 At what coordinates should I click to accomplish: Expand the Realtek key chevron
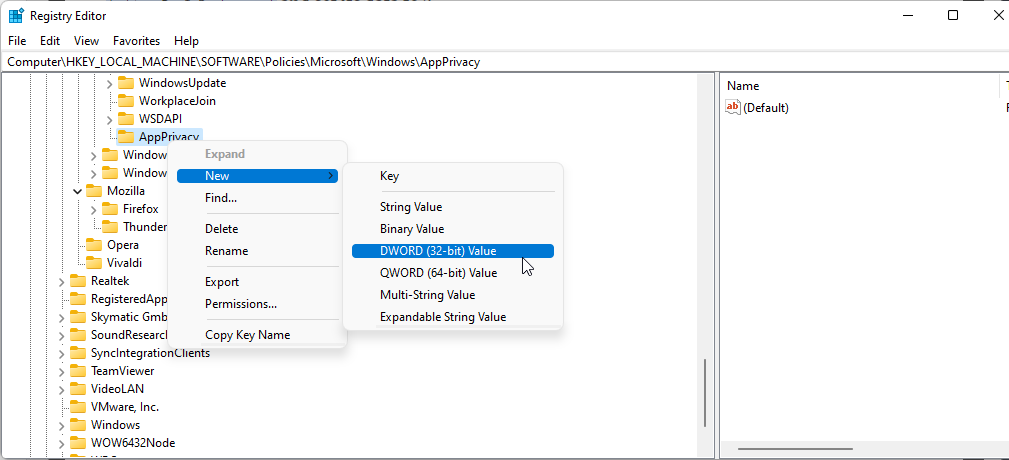coord(62,281)
